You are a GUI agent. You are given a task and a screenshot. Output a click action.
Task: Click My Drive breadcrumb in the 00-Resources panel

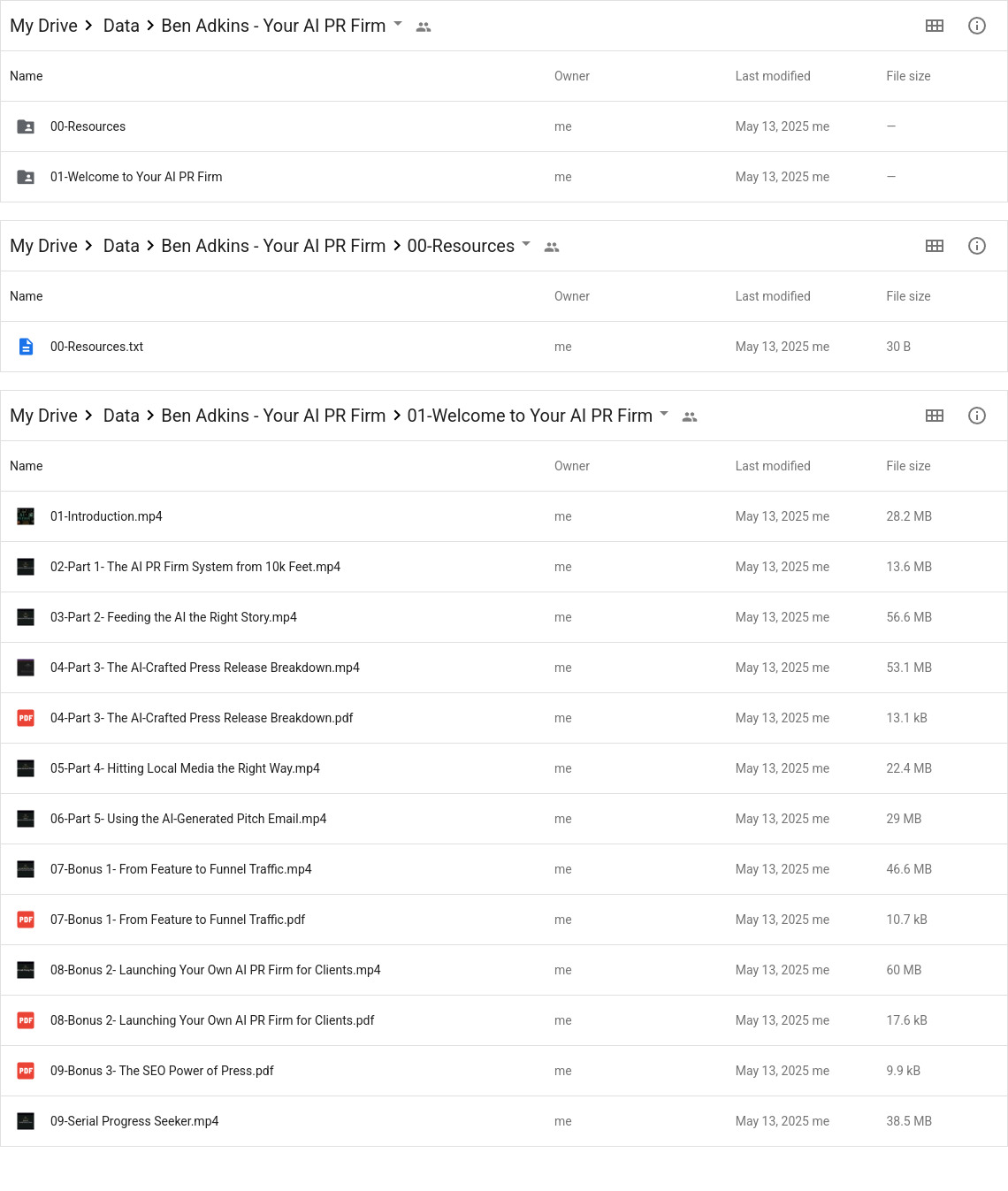pyautogui.click(x=44, y=246)
